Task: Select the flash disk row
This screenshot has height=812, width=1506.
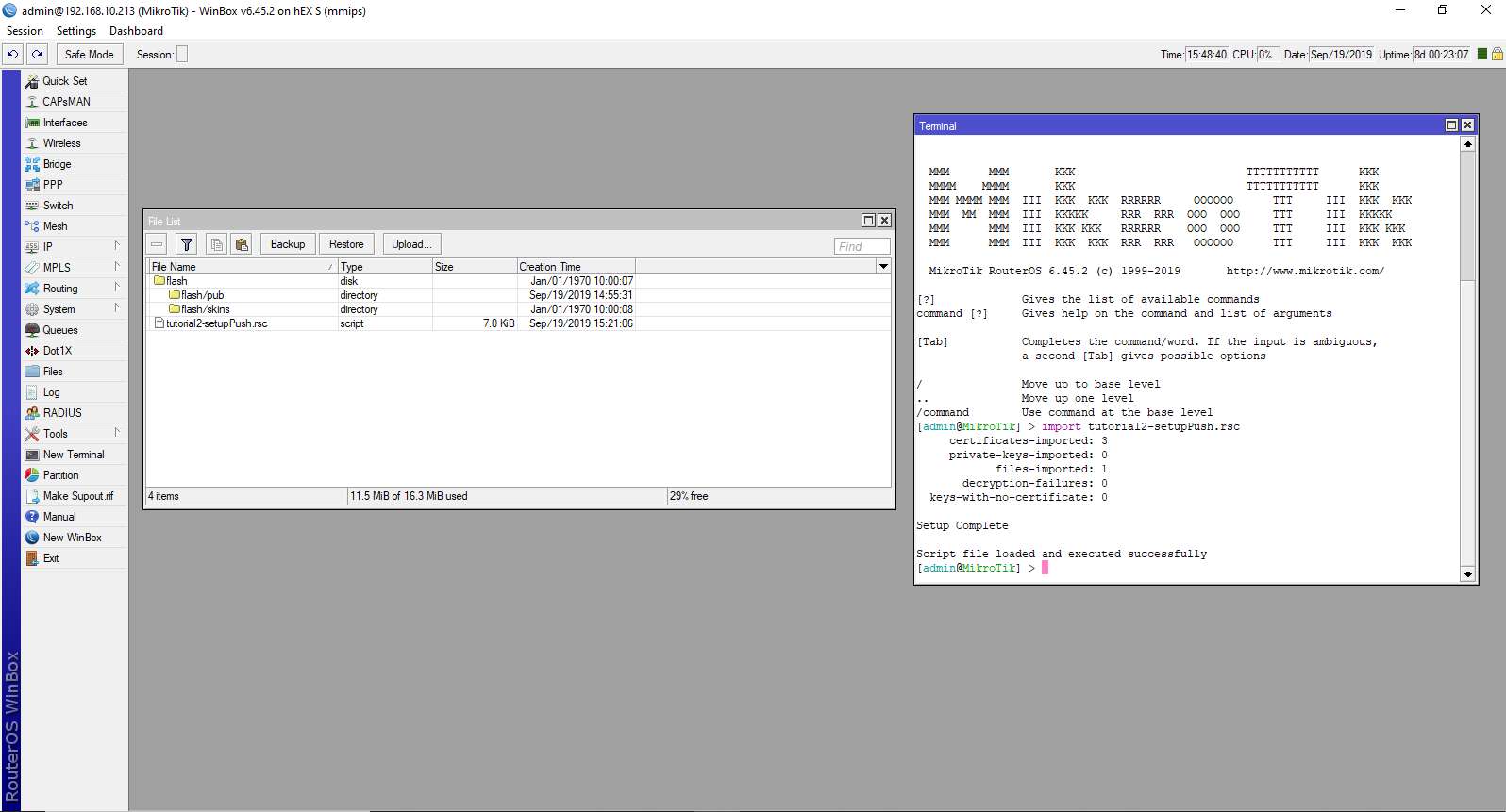Action: (x=519, y=281)
